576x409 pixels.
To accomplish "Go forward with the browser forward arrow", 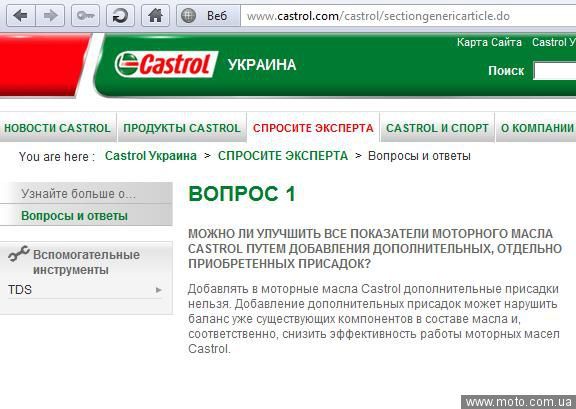I will tap(50, 16).
